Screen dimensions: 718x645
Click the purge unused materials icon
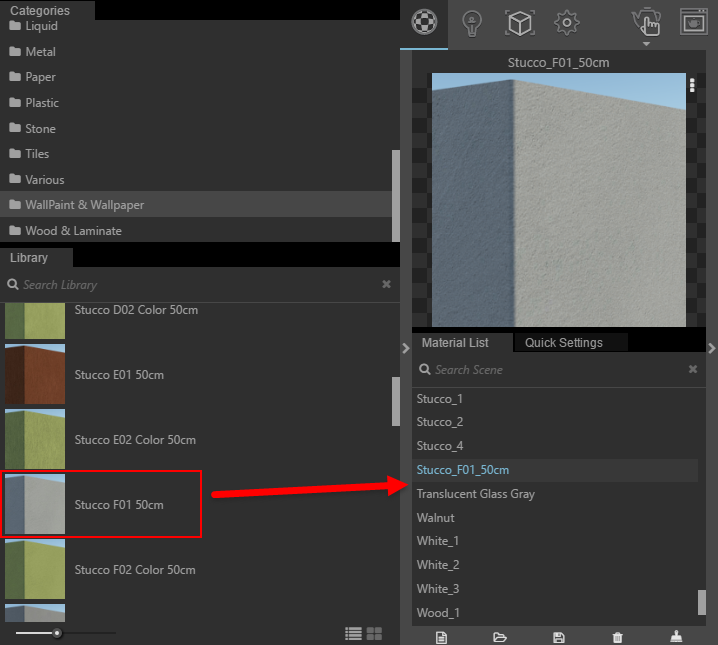coord(676,637)
